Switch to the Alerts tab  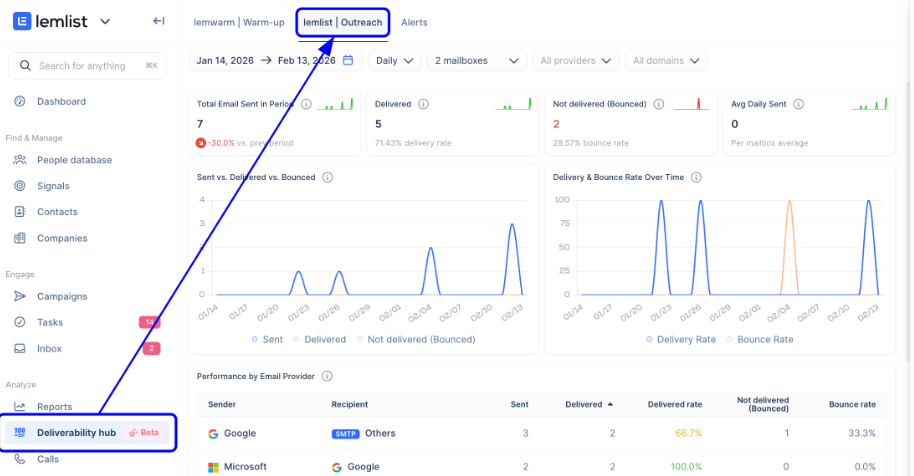point(414,22)
